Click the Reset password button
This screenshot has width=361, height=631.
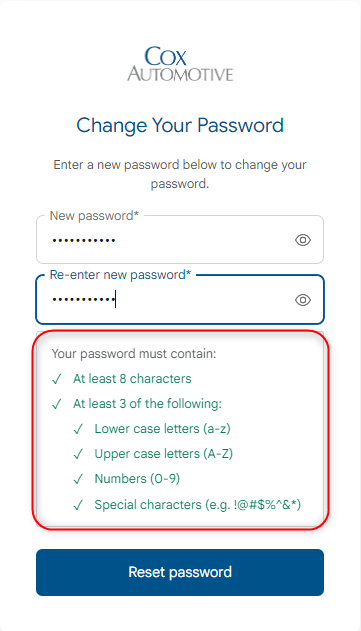[180, 572]
